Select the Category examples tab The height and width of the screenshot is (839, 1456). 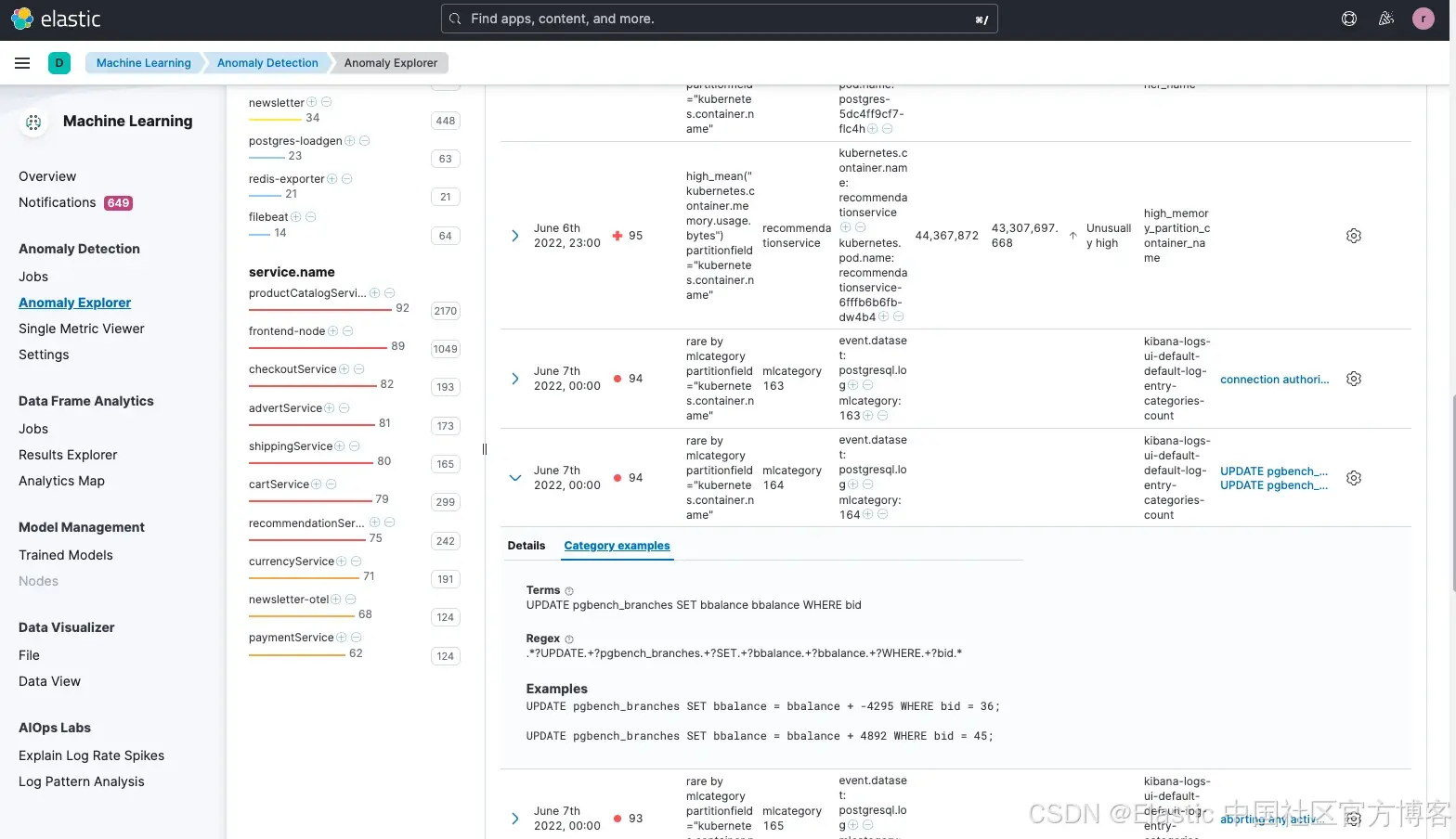click(617, 546)
